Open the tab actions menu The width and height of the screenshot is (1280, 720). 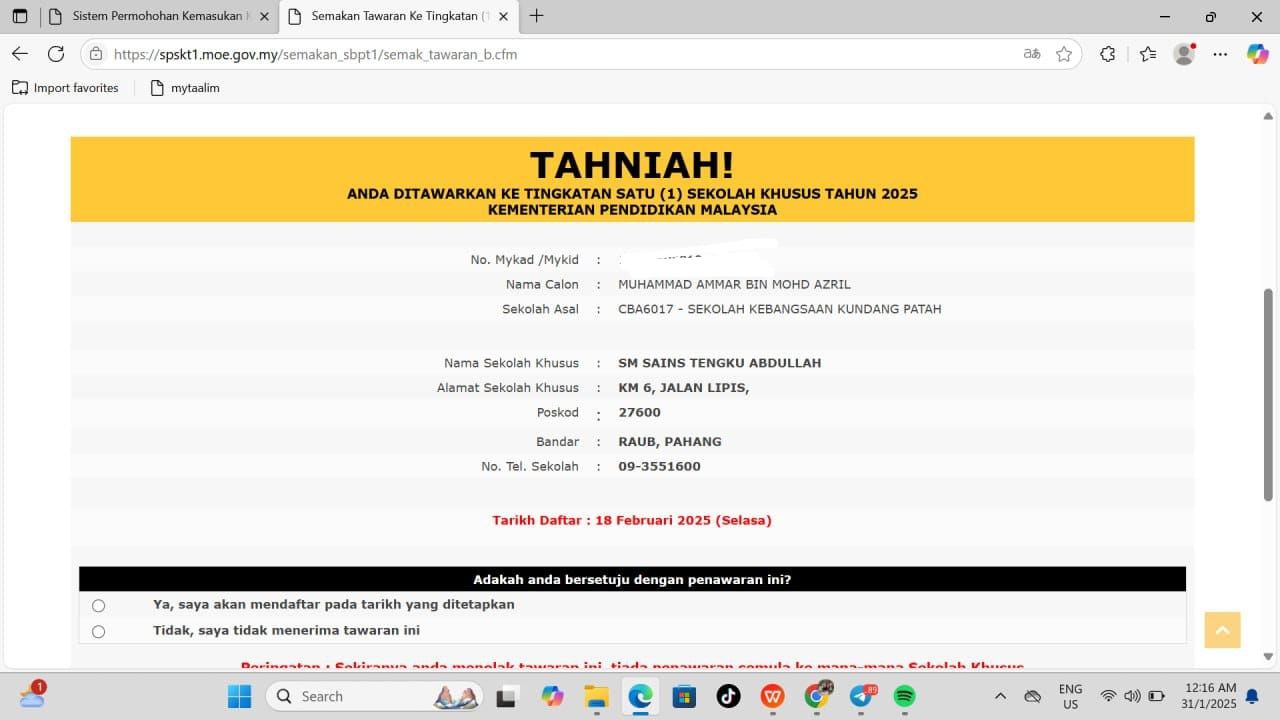[20, 16]
